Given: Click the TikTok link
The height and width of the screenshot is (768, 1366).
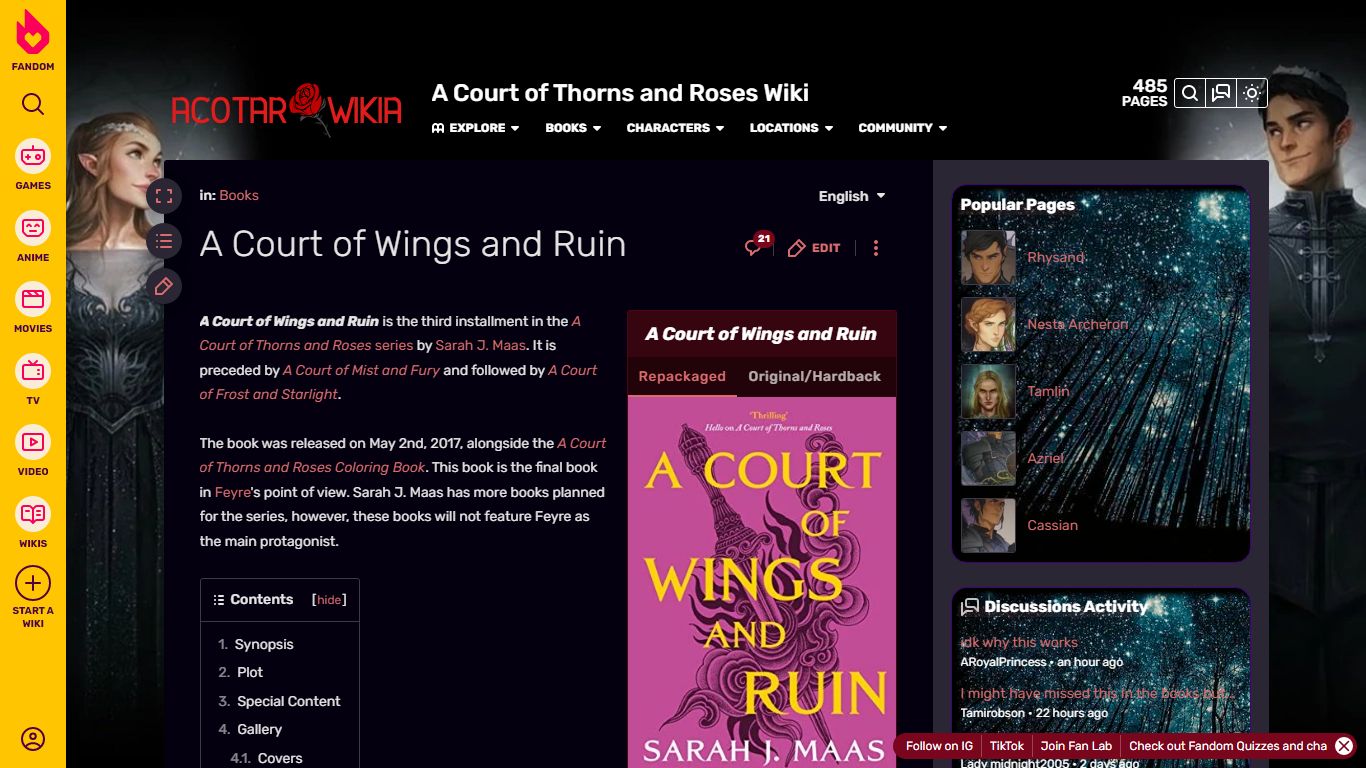Looking at the screenshot, I should [x=1007, y=746].
